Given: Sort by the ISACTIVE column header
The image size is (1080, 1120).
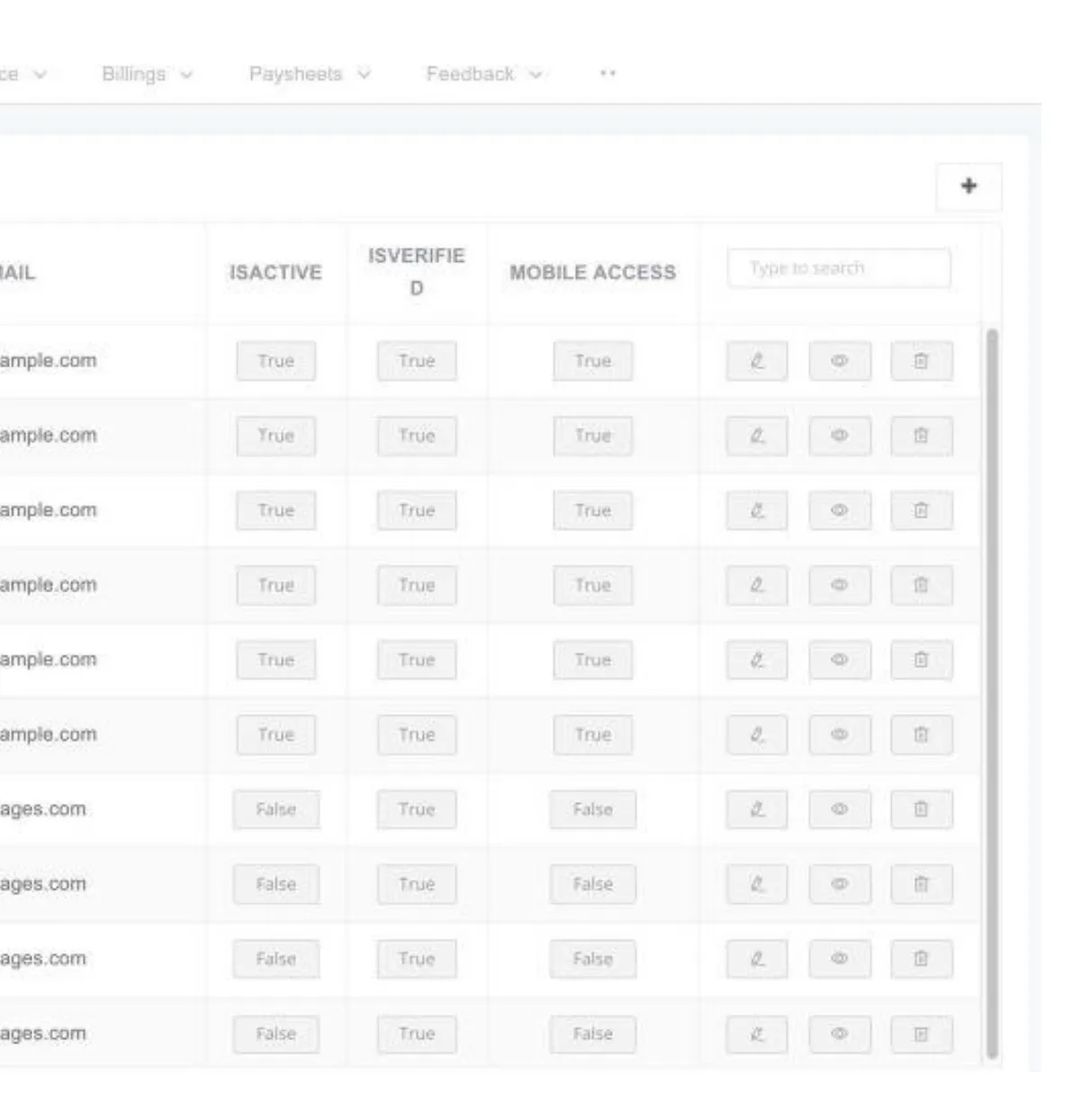Looking at the screenshot, I should (x=275, y=273).
